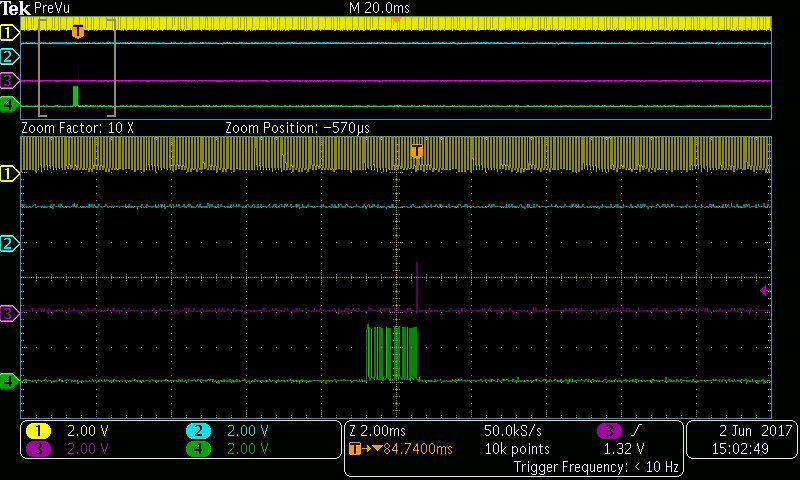Click the Zoom Factor: 10 X label
The image size is (800, 480).
pos(78,128)
